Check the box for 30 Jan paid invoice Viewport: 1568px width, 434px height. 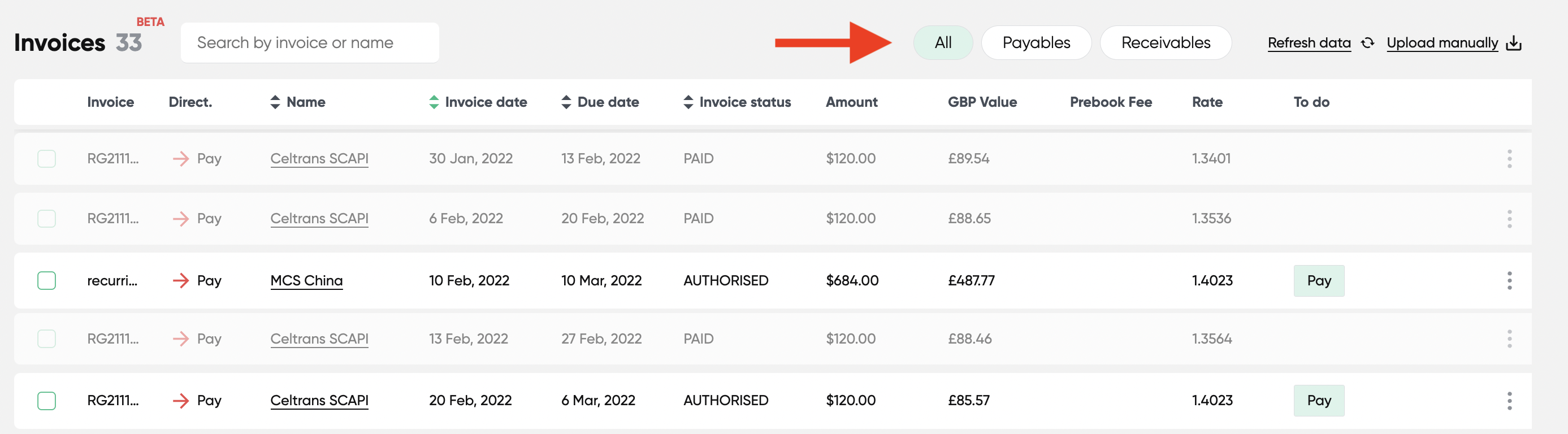click(x=47, y=159)
